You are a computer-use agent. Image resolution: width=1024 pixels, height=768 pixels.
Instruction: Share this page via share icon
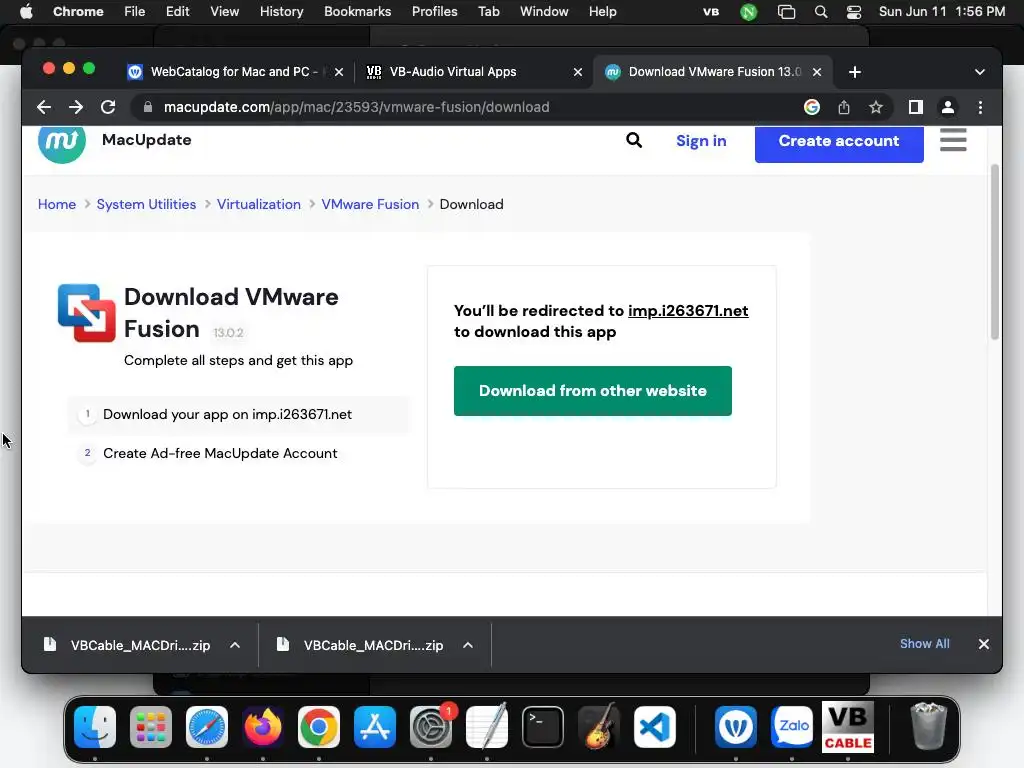(844, 107)
